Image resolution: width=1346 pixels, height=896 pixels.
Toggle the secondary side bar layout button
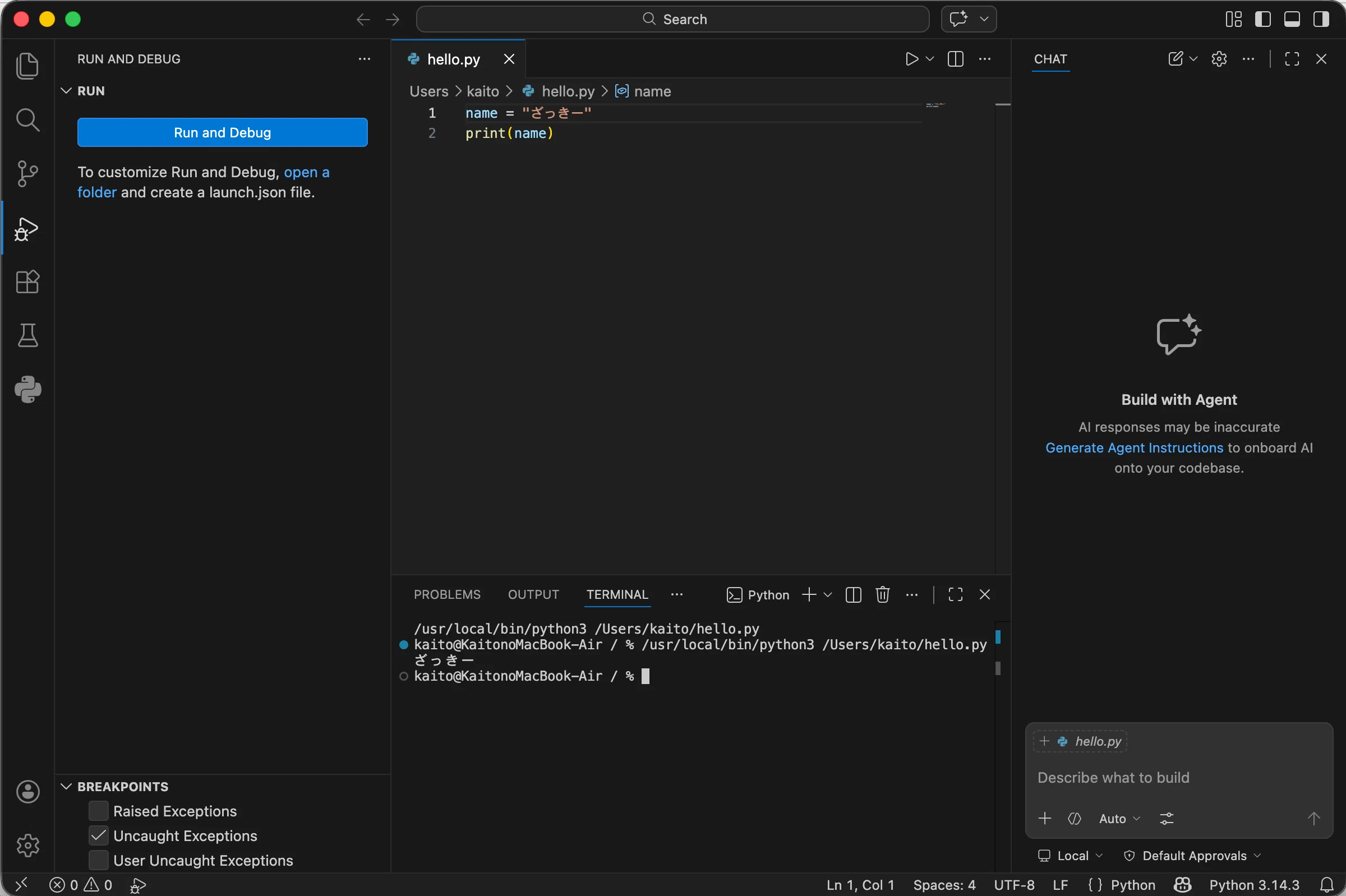tap(1321, 19)
